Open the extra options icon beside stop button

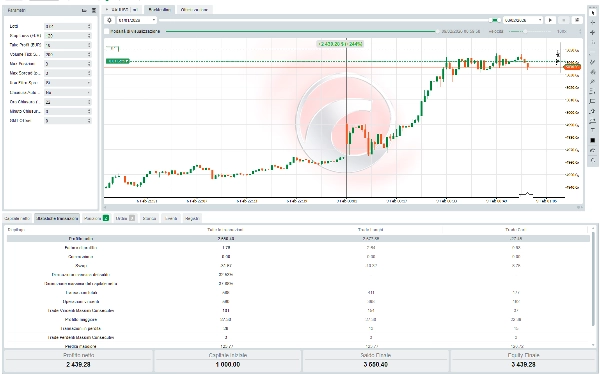point(577,20)
